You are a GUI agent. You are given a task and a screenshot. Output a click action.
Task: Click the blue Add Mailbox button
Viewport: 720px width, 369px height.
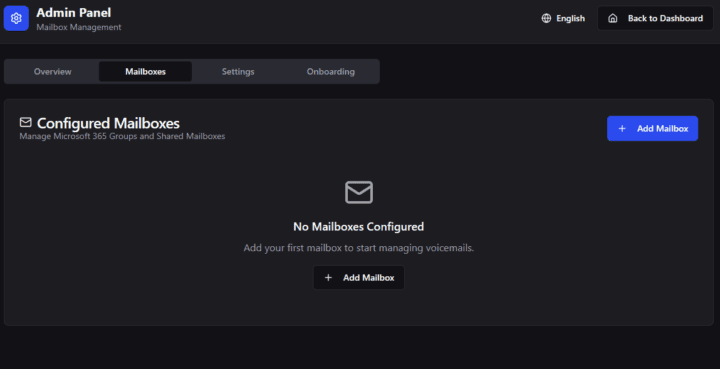(x=652, y=129)
